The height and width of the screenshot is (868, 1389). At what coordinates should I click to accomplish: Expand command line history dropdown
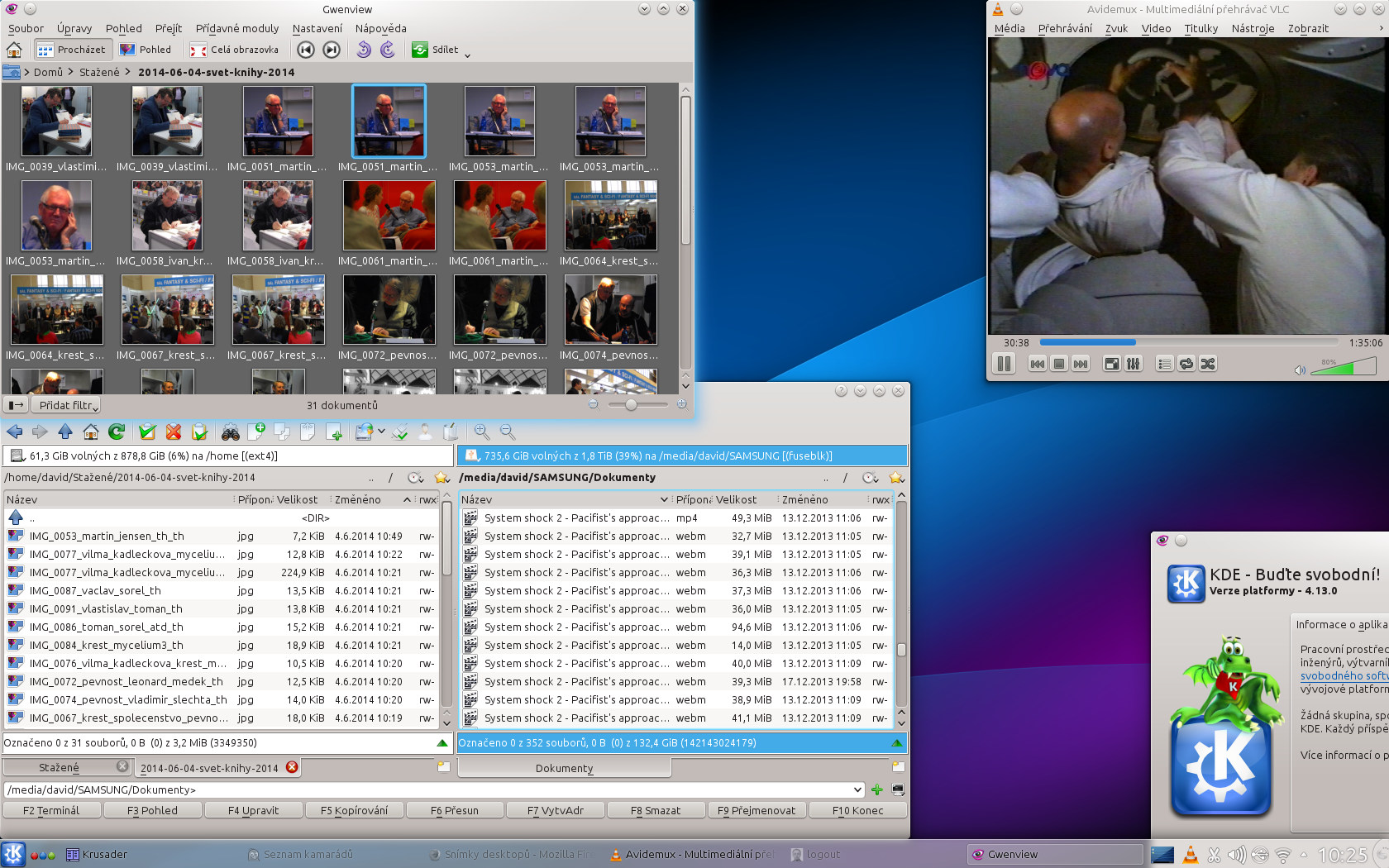click(857, 789)
